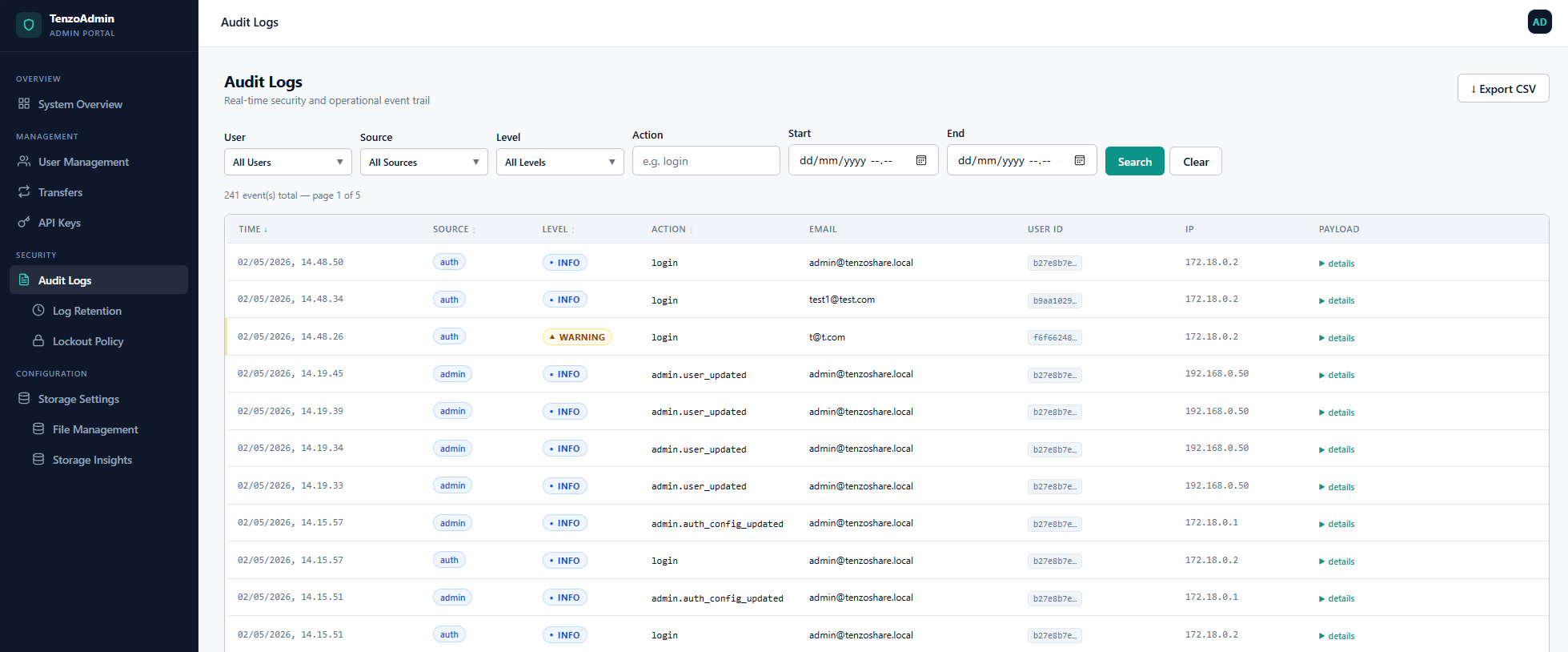This screenshot has height=652, width=1568.
Task: Click the Storage Settings database icon
Action: [24, 398]
